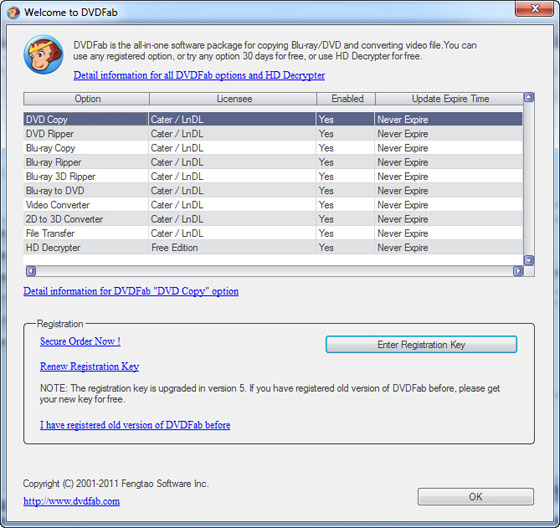Select the Video Converter option
The image size is (560, 528).
pyautogui.click(x=273, y=205)
